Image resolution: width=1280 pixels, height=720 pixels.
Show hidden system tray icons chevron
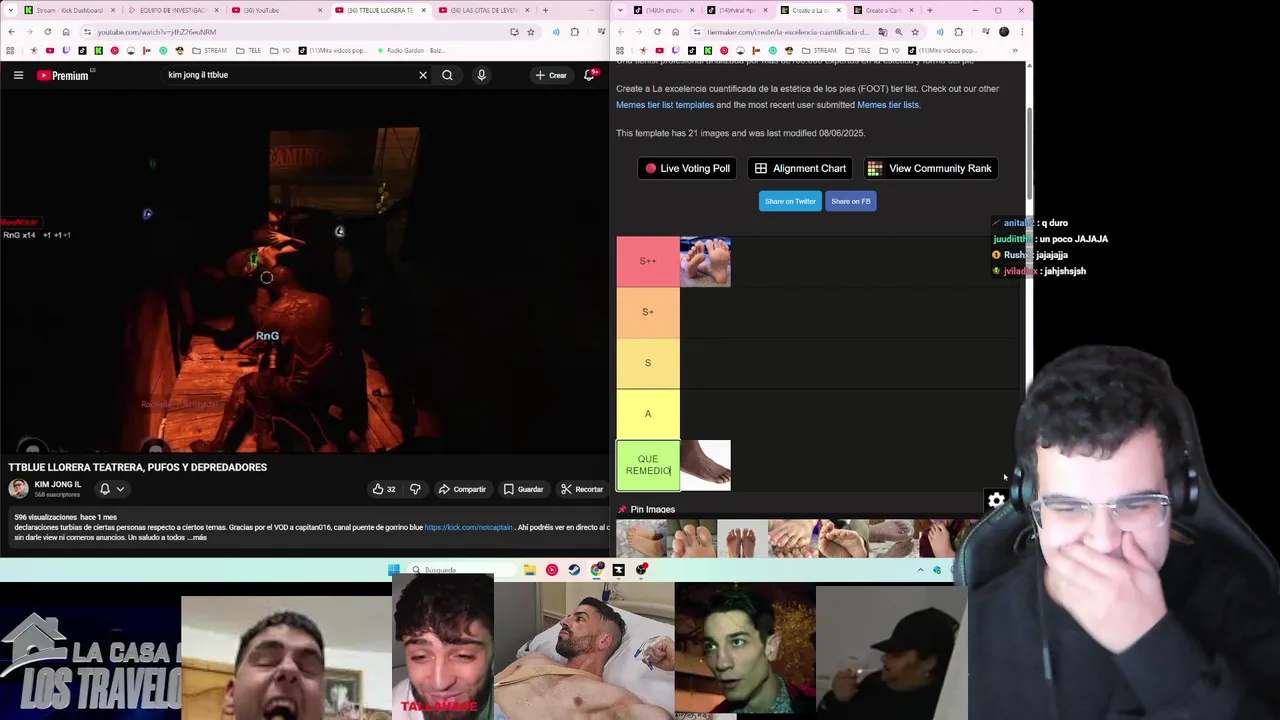[x=920, y=570]
